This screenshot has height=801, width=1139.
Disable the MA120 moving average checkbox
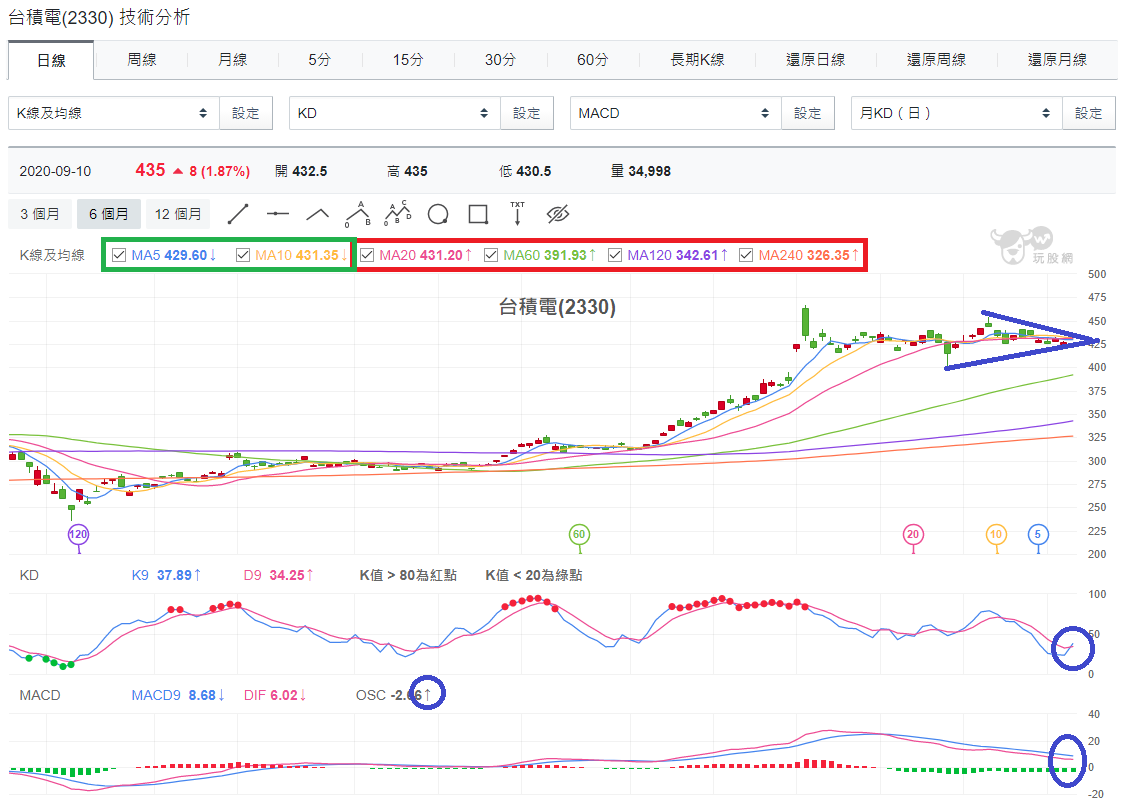615,255
